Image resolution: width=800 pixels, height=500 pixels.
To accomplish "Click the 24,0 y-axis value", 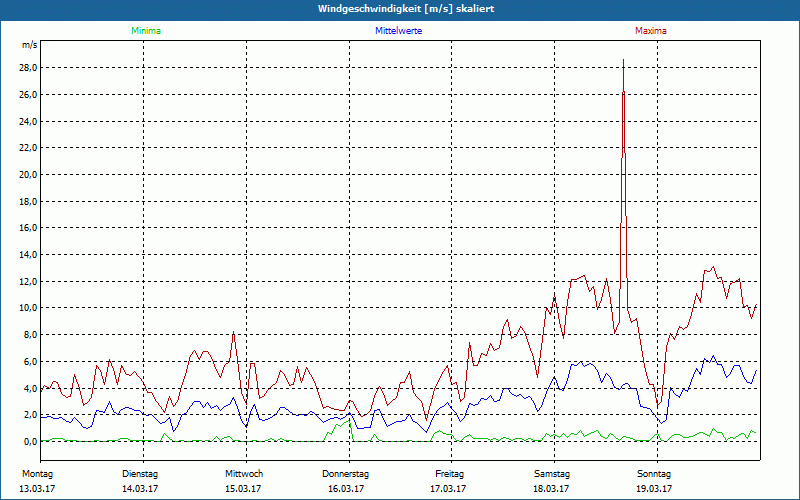I will click(x=28, y=121).
